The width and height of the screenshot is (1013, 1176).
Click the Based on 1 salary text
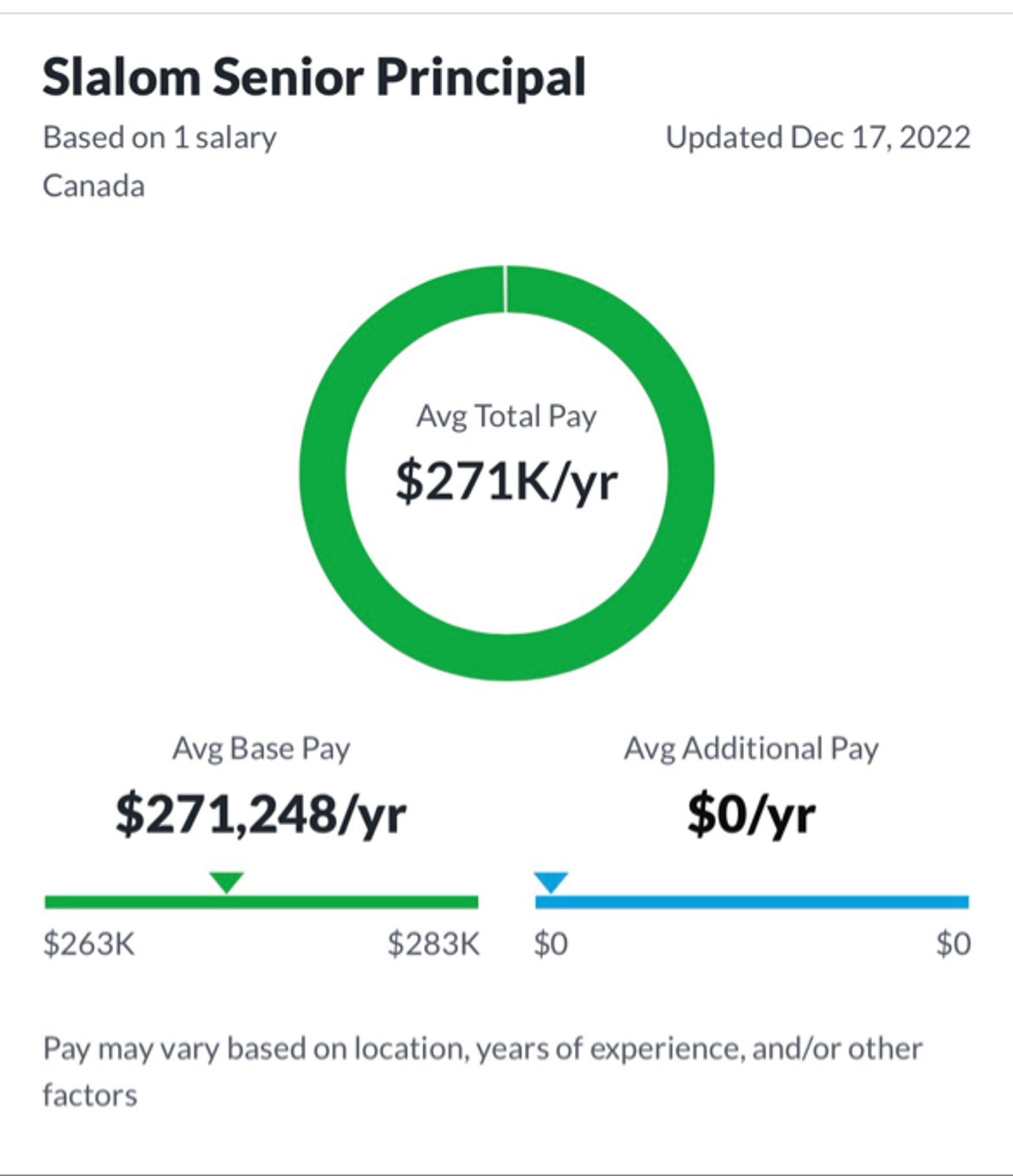[160, 138]
